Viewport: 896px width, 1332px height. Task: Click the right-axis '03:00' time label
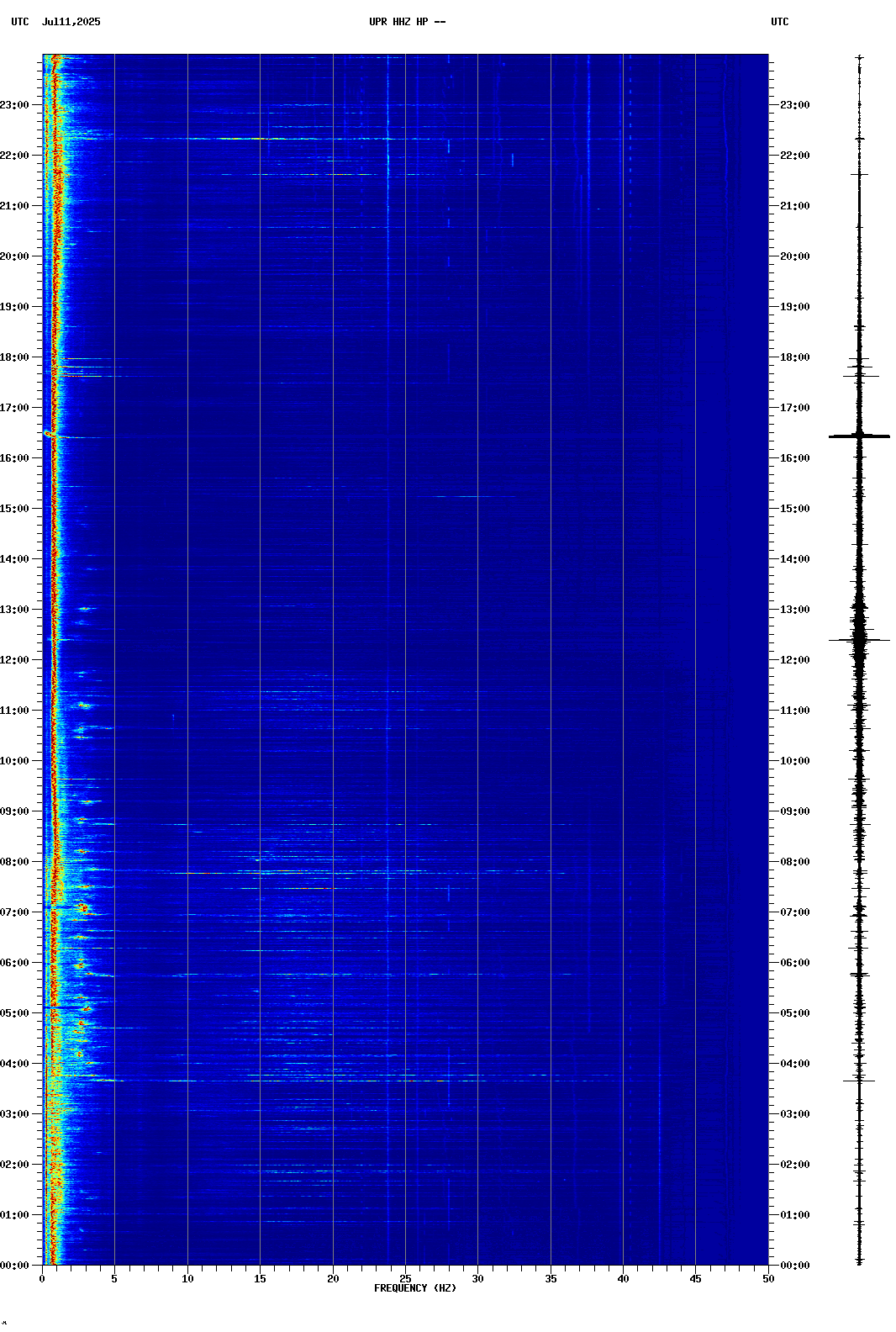pyautogui.click(x=795, y=1114)
